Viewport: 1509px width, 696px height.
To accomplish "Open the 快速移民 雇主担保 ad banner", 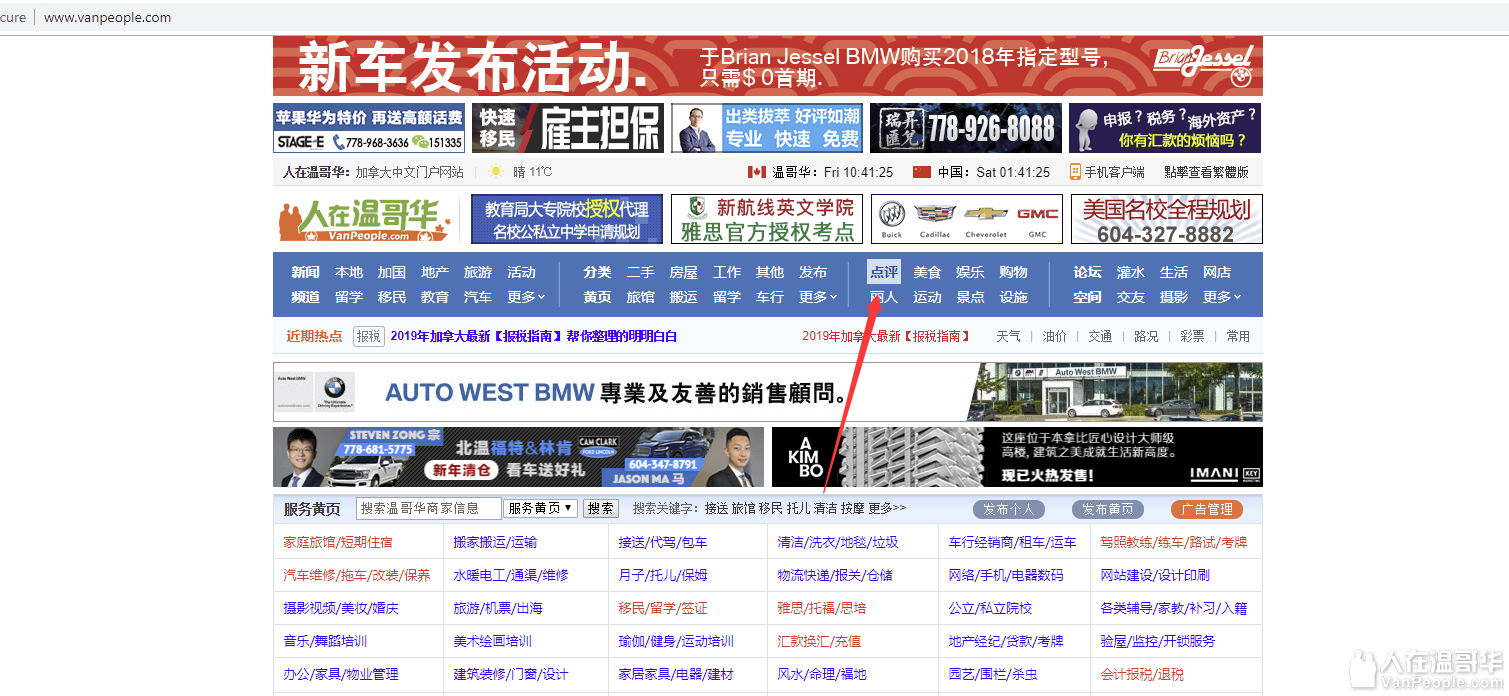I will (x=567, y=128).
